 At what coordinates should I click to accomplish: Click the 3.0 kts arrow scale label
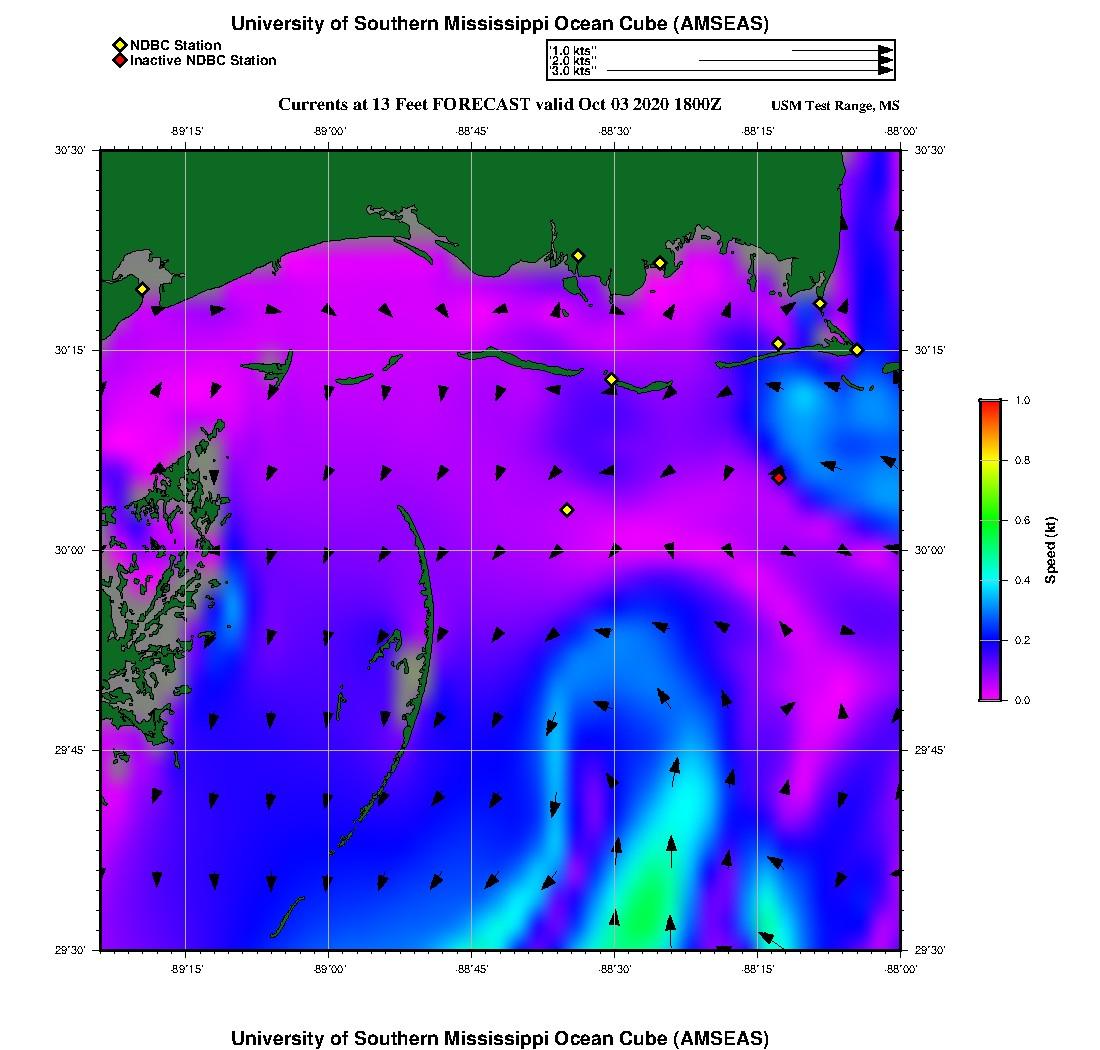point(572,71)
